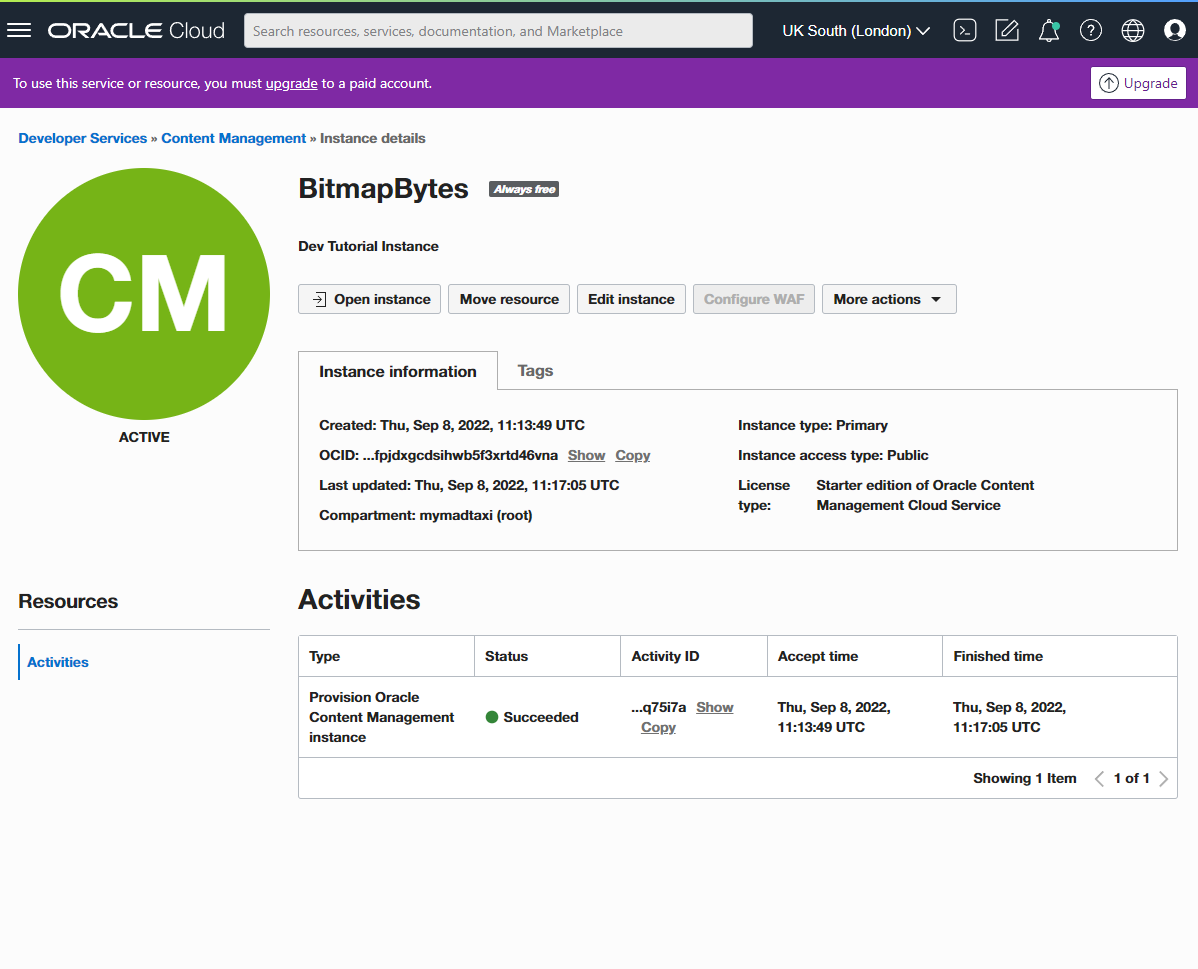Click the Upgrade button in banner
Viewport: 1198px width, 969px height.
click(1138, 83)
